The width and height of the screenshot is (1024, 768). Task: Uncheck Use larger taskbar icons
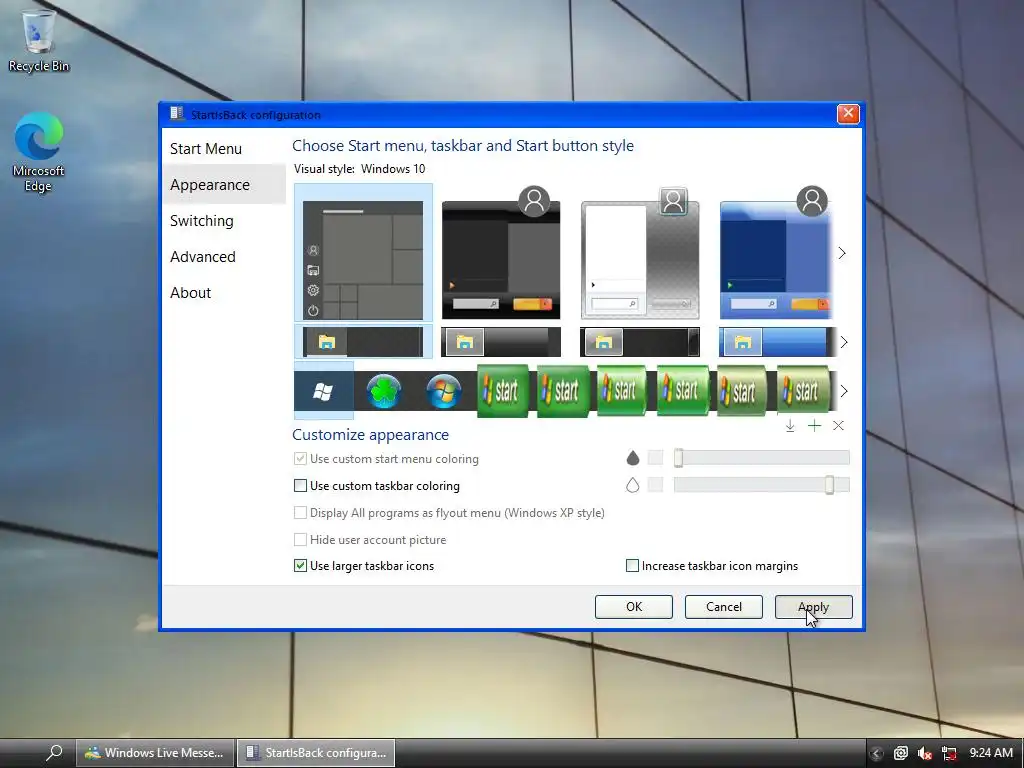(300, 566)
